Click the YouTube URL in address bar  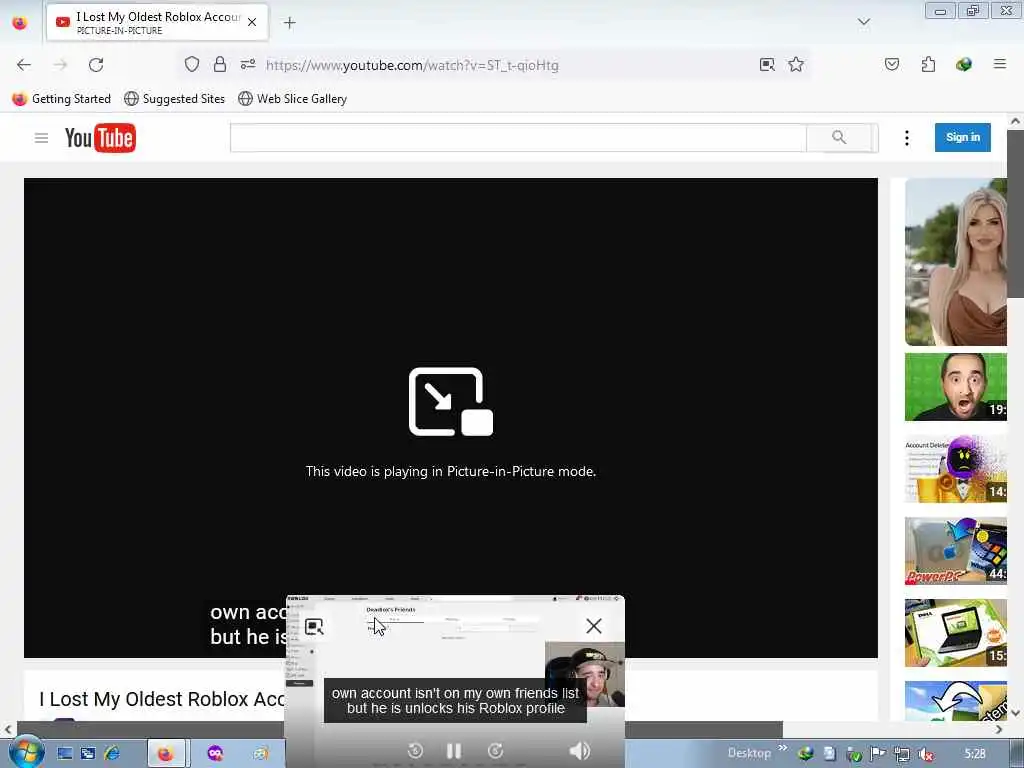coord(412,65)
